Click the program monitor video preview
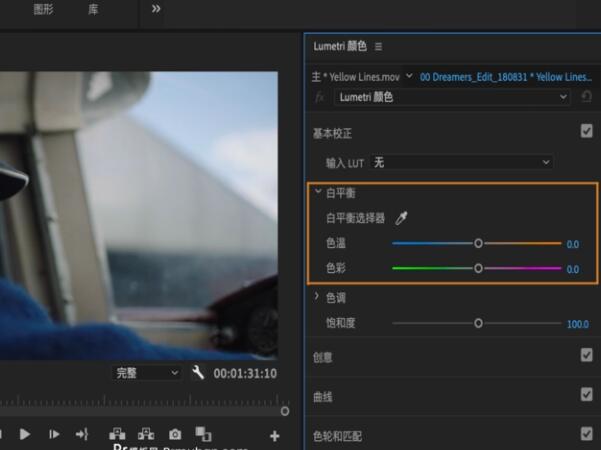Image resolution: width=601 pixels, height=450 pixels. click(x=139, y=215)
